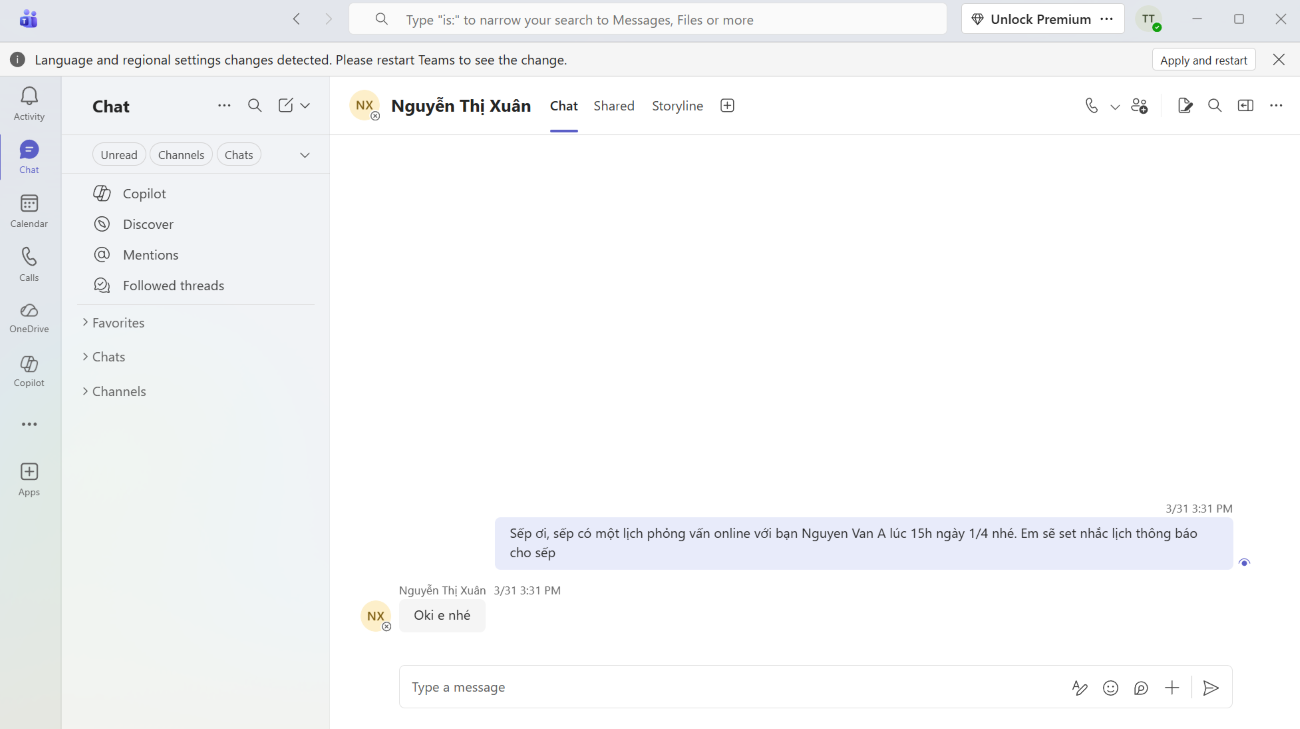Click the NX avatar in the chat header
Screen dimensions: 1300x729
coord(365,106)
